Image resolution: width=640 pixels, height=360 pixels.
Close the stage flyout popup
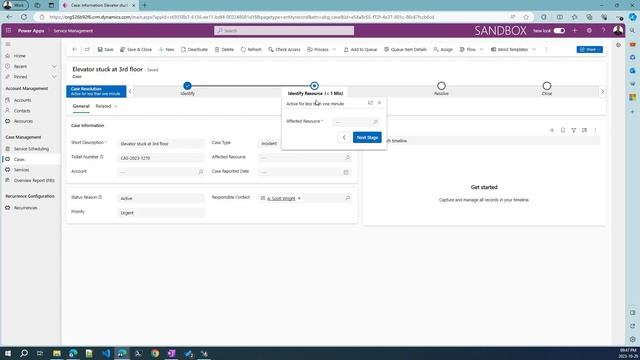coord(380,103)
